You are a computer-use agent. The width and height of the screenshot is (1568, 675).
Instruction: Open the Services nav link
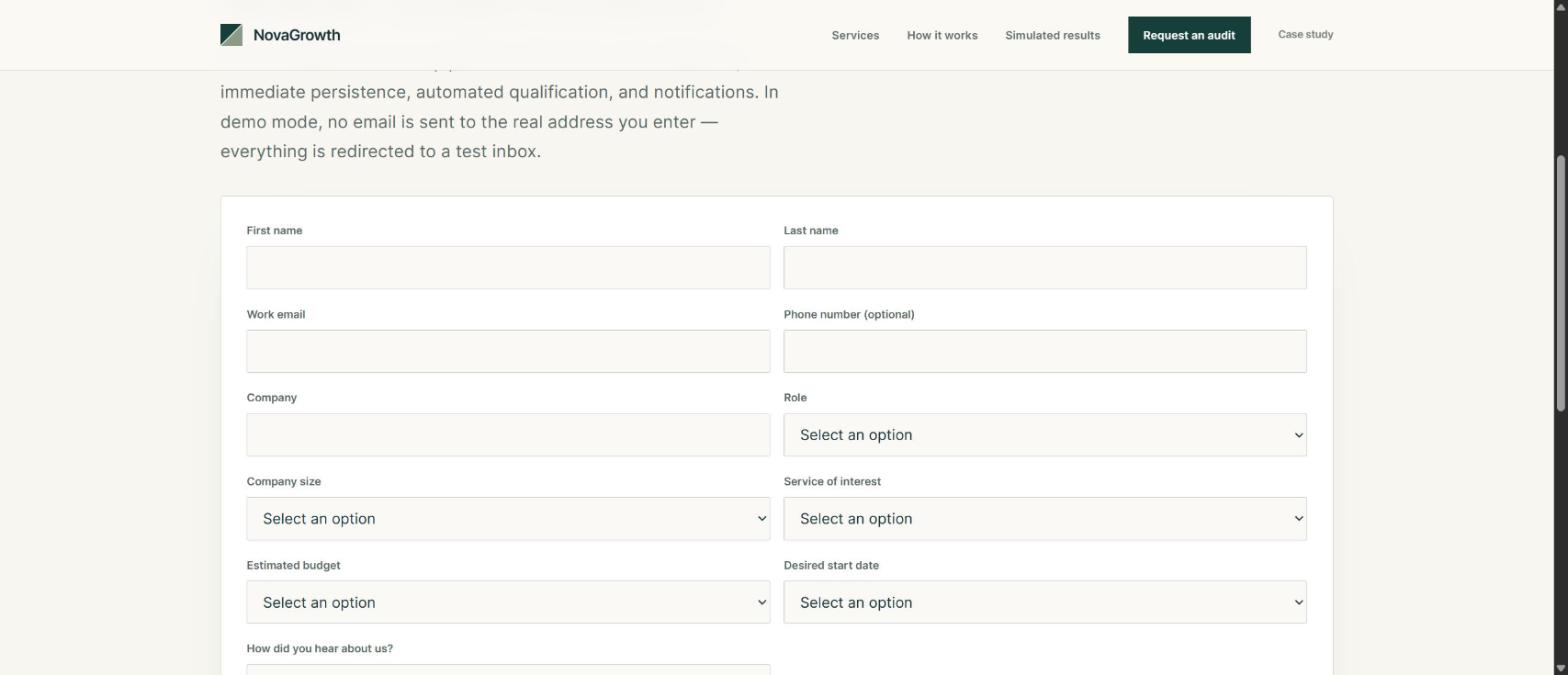tap(855, 35)
